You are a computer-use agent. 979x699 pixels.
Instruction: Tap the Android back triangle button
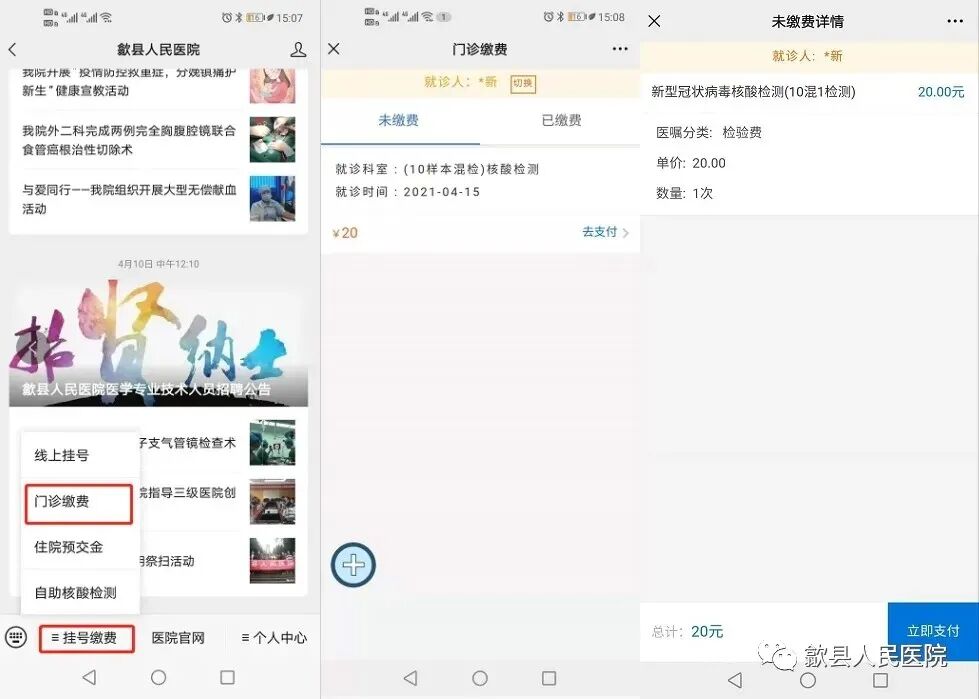coord(89,677)
